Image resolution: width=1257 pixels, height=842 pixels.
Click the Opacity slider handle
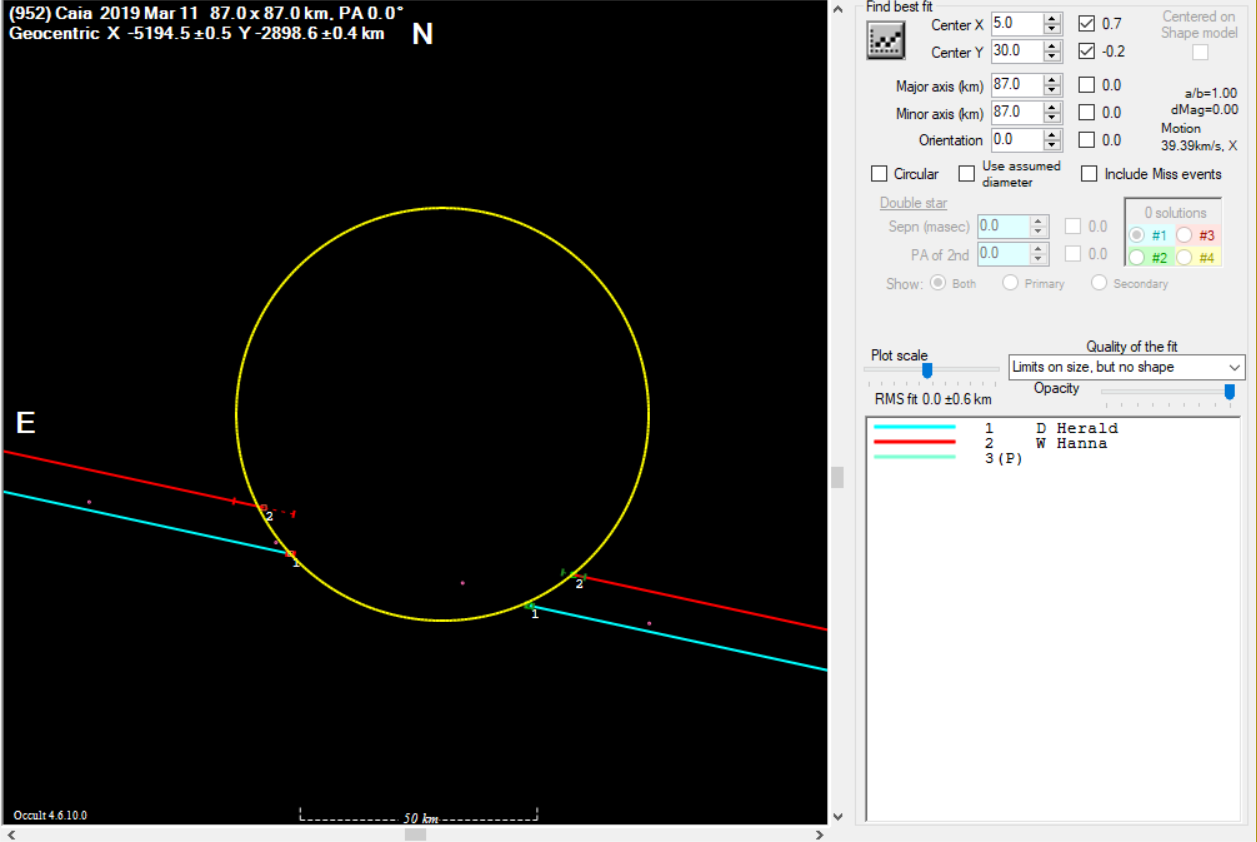click(x=1229, y=391)
